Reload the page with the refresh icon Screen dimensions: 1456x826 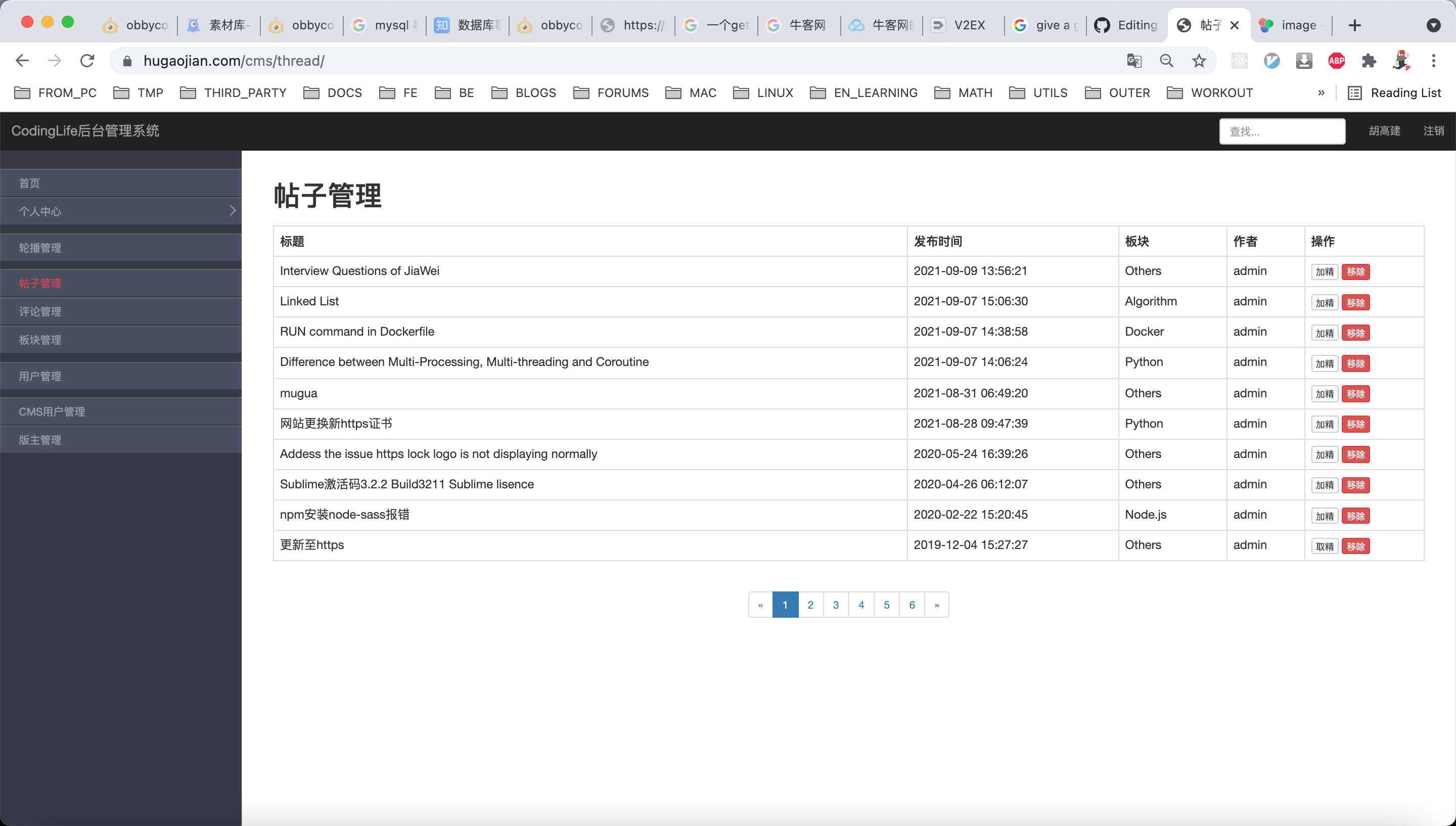coord(87,61)
